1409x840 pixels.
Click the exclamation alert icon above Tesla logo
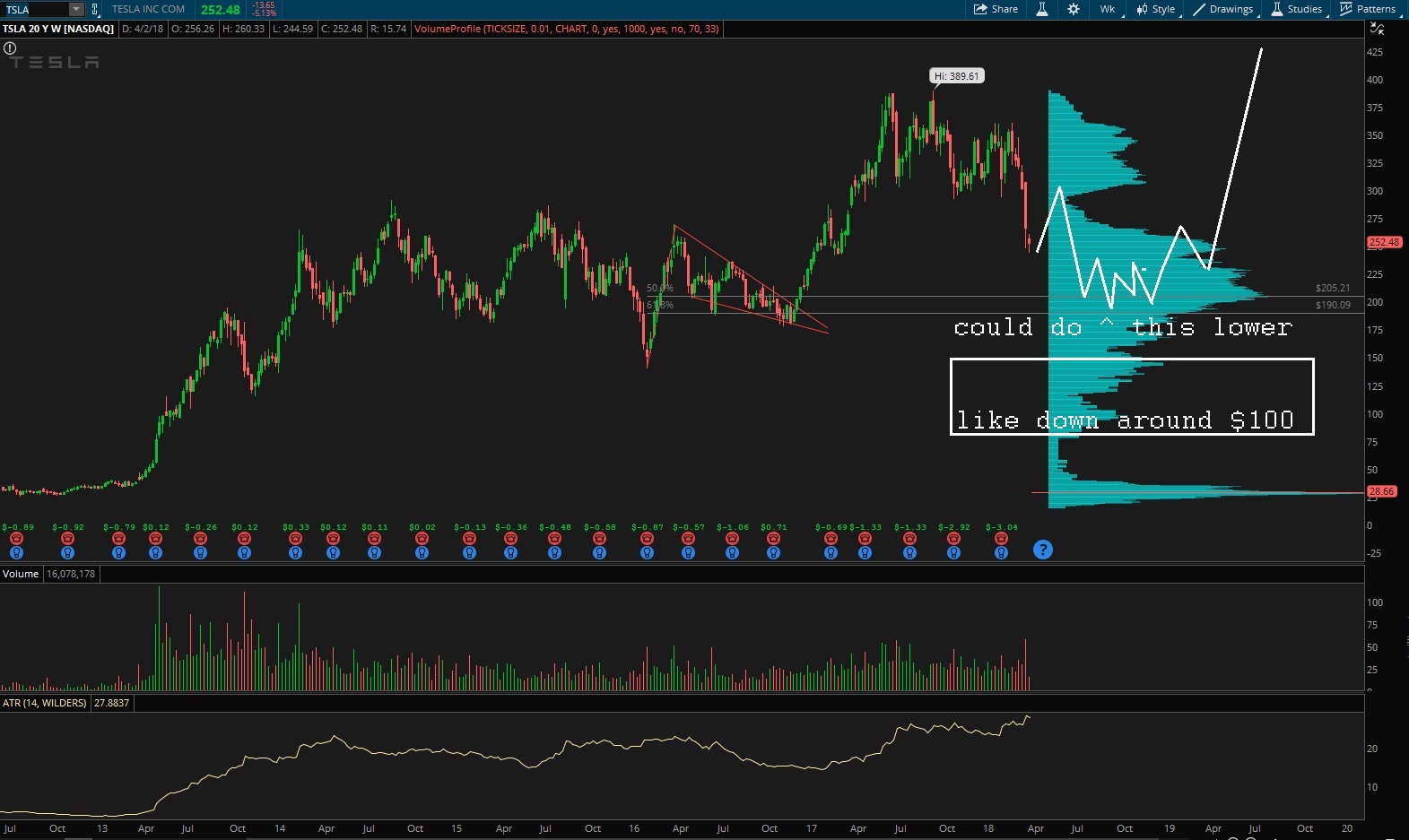pos(10,48)
